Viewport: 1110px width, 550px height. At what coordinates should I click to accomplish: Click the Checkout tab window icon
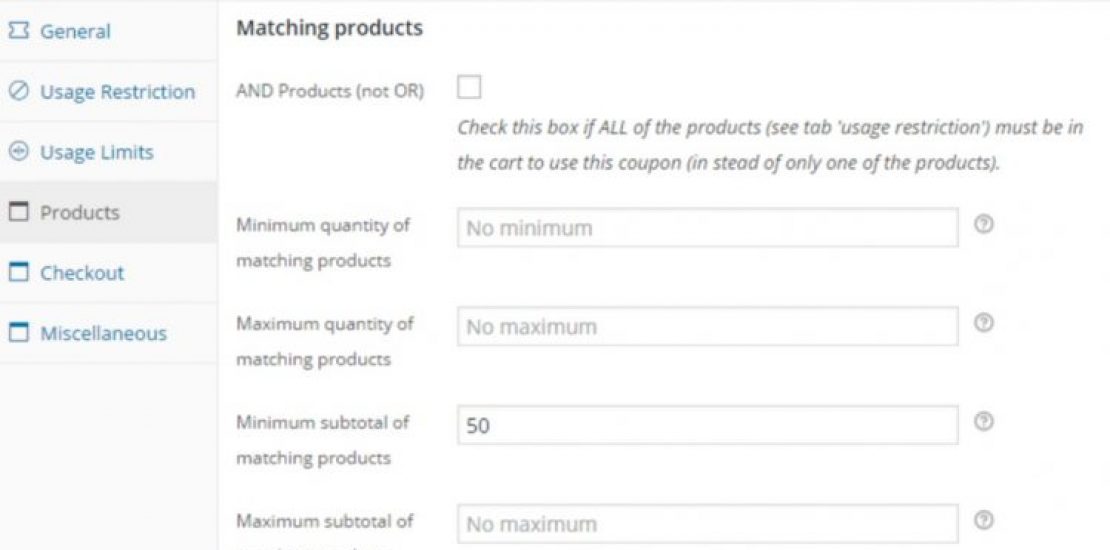point(17,272)
